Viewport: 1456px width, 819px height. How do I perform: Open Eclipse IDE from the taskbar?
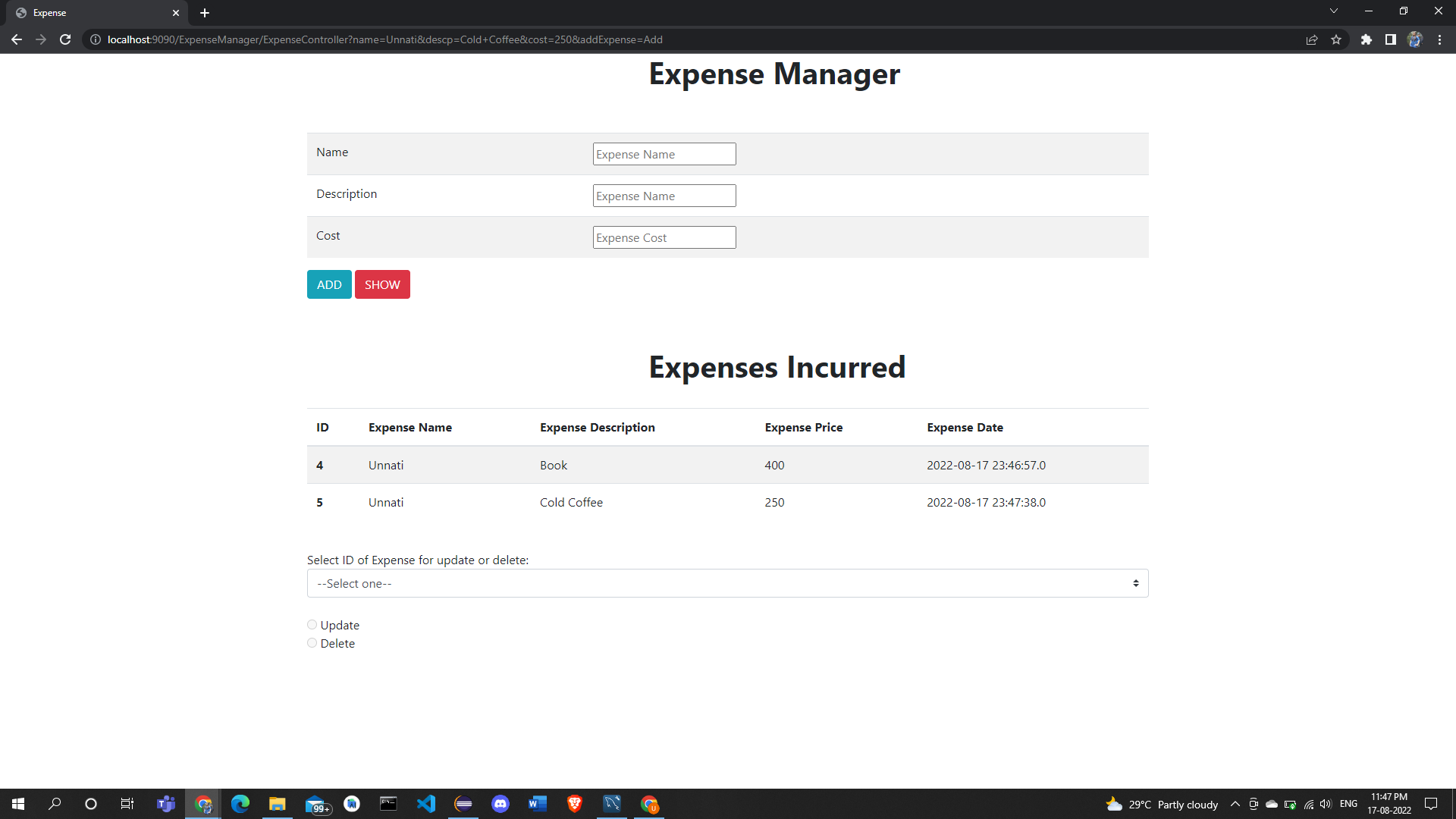pos(463,804)
